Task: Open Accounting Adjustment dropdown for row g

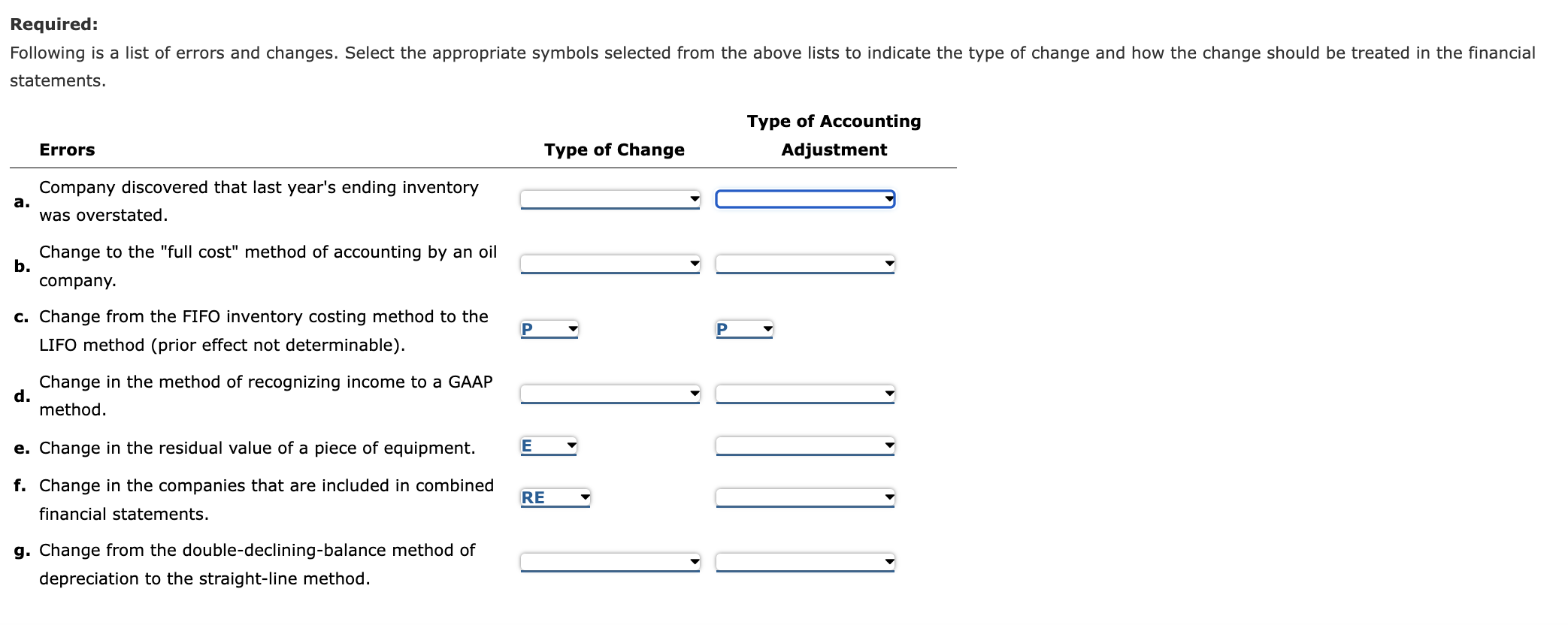Action: 805,562
